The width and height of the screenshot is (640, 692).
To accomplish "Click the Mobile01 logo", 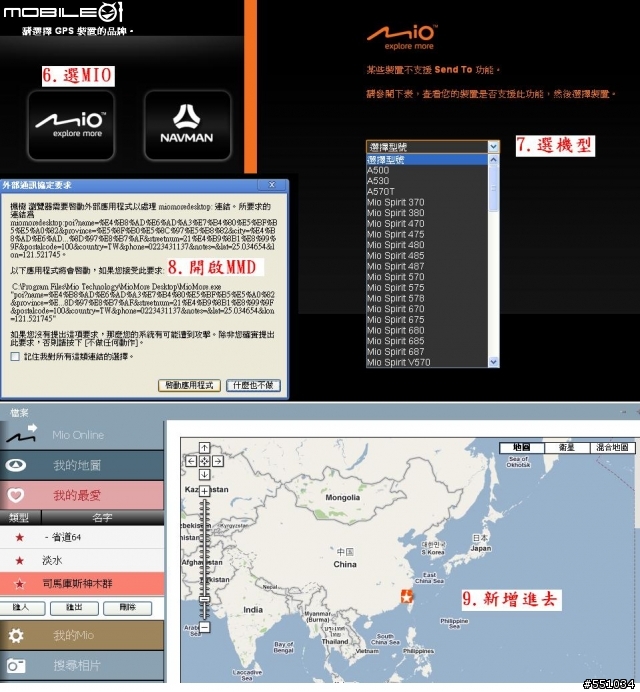I will [64, 12].
